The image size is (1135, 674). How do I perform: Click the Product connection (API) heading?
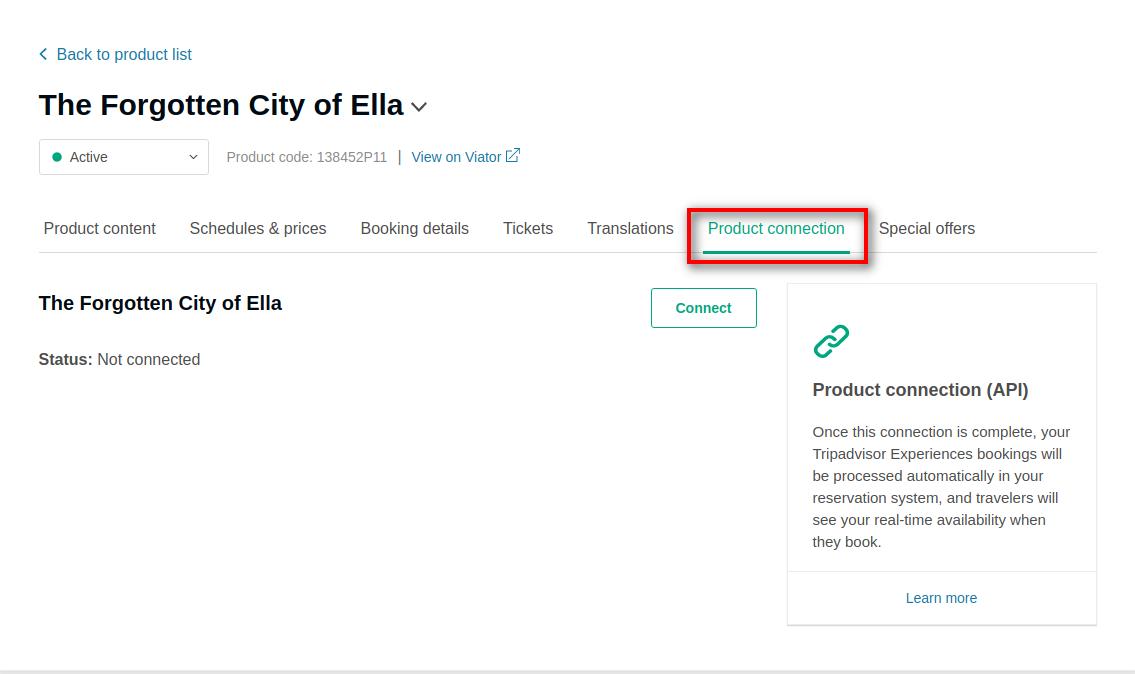(920, 390)
